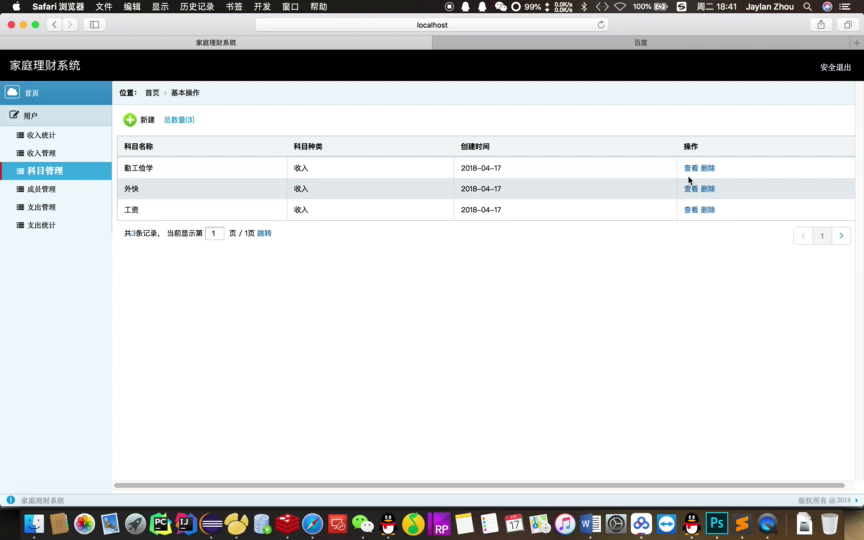Click Safari forward navigation arrow
Viewport: 864px width, 540px height.
coord(69,24)
